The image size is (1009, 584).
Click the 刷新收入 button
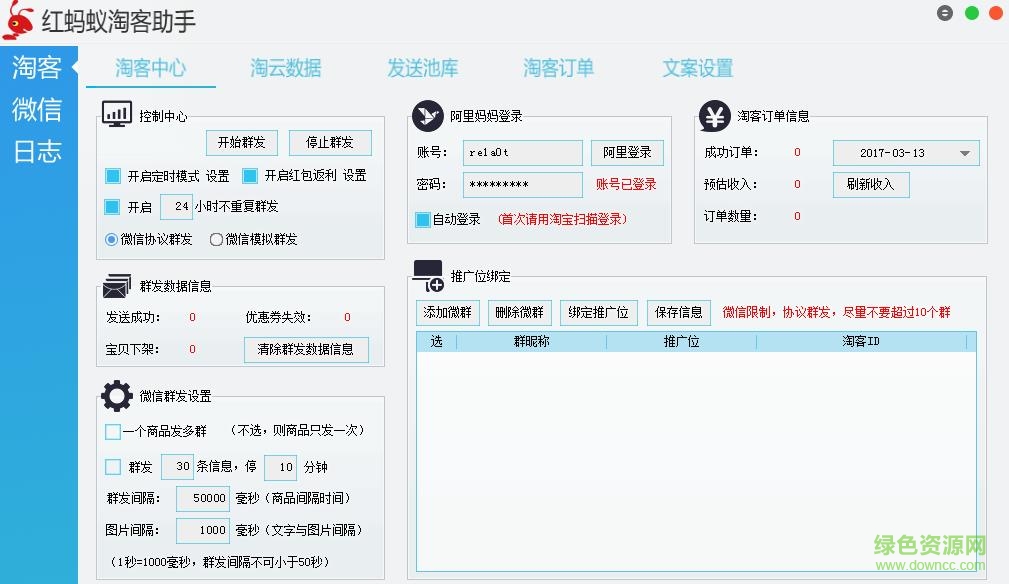(870, 185)
